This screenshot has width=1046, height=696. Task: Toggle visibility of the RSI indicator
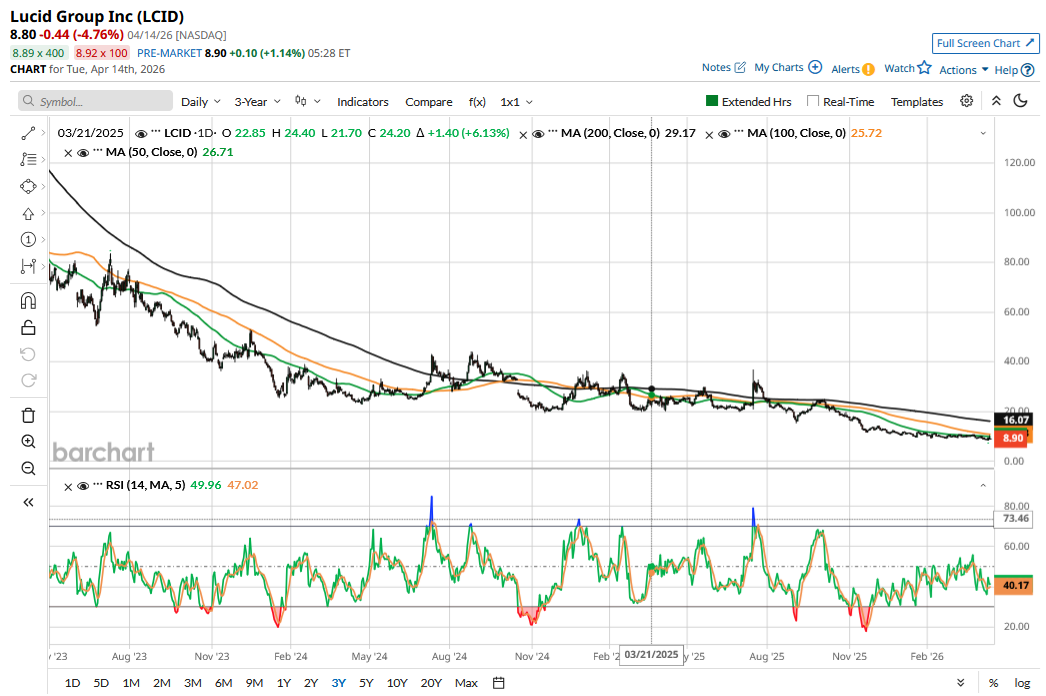pyautogui.click(x=83, y=486)
